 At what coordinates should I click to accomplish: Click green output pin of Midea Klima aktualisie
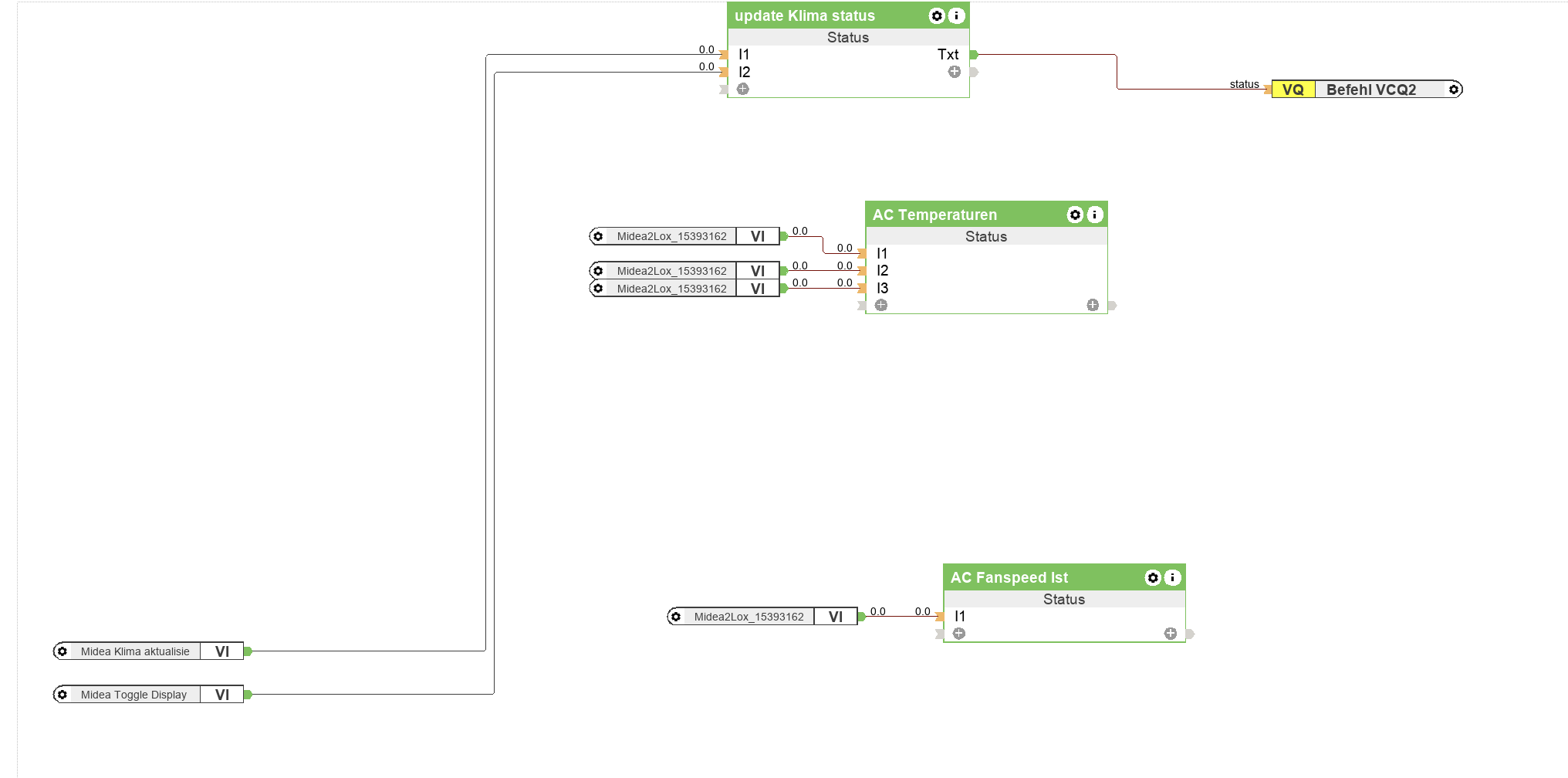click(x=248, y=651)
